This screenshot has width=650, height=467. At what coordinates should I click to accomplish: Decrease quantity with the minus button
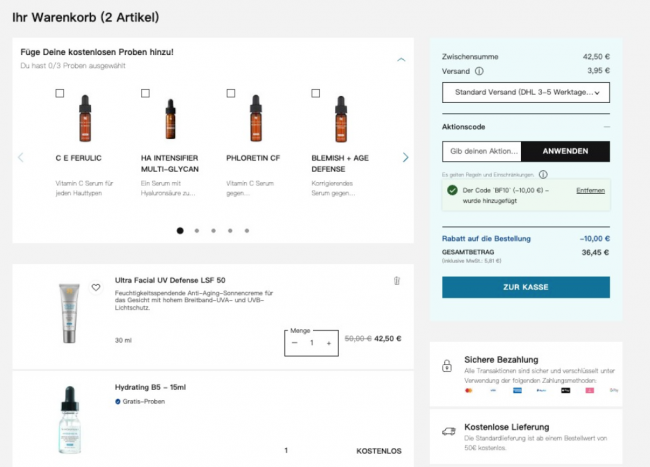[x=295, y=343]
